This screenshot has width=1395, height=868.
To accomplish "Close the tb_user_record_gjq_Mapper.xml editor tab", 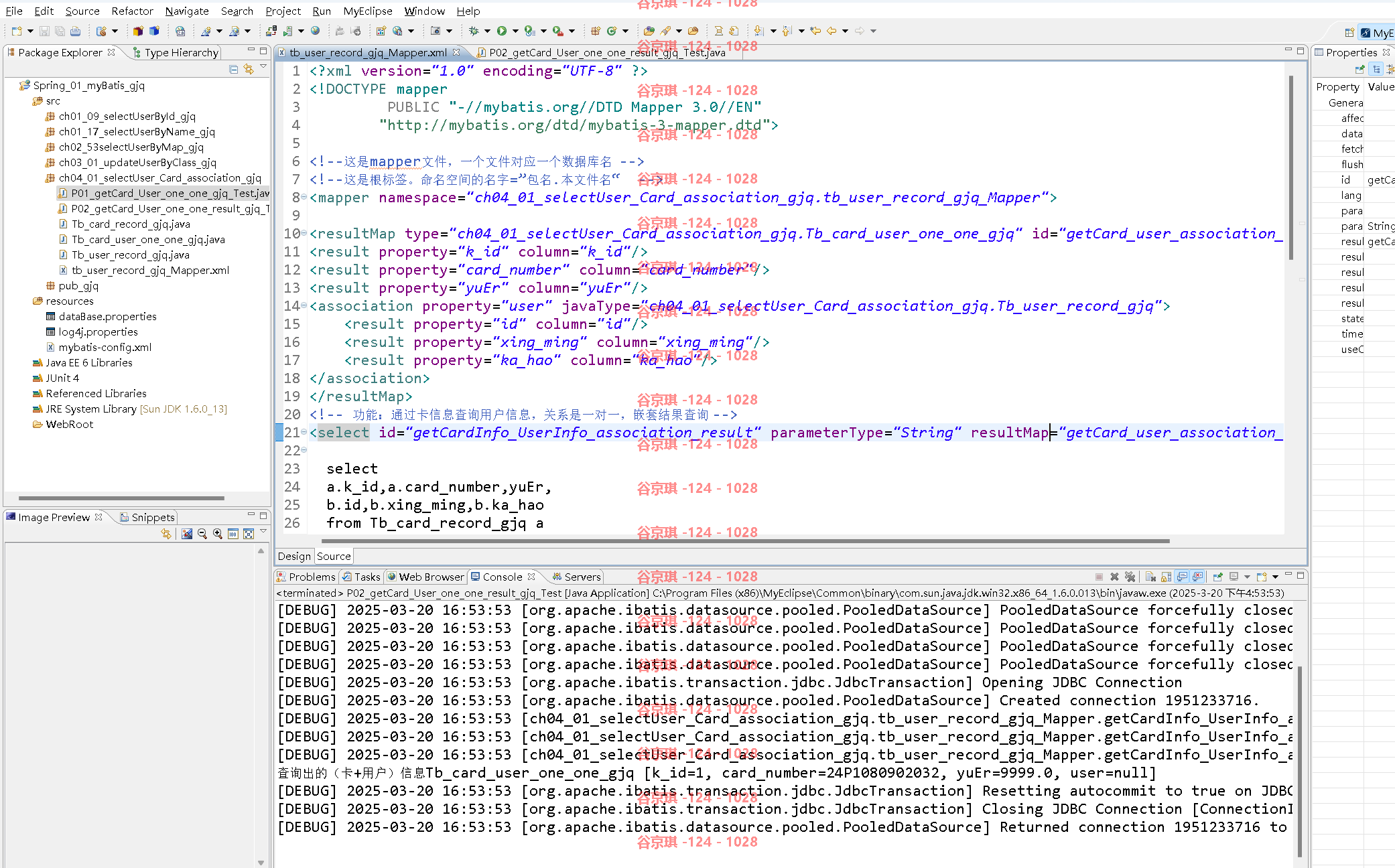I will [456, 52].
